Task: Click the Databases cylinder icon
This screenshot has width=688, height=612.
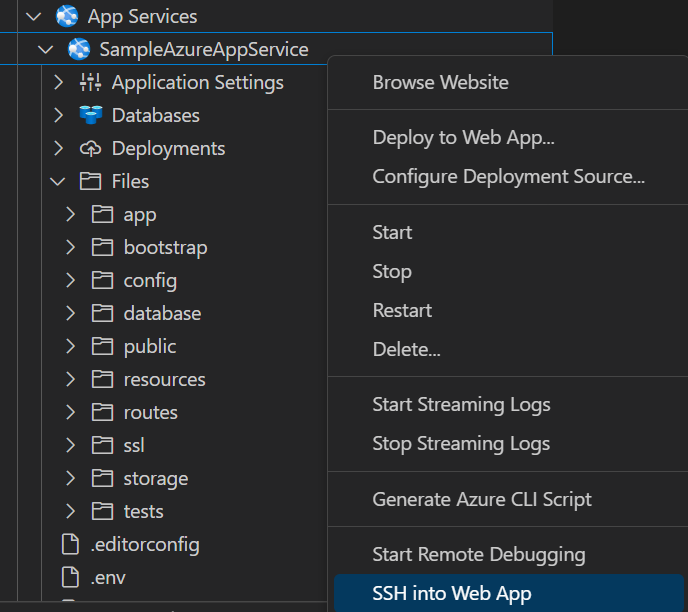Action: 91,115
